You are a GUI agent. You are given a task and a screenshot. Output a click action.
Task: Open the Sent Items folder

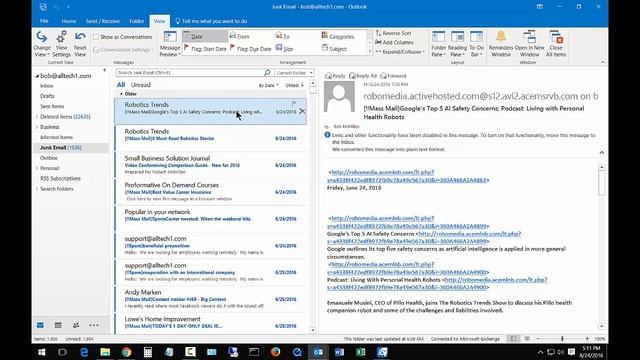pos(52,106)
